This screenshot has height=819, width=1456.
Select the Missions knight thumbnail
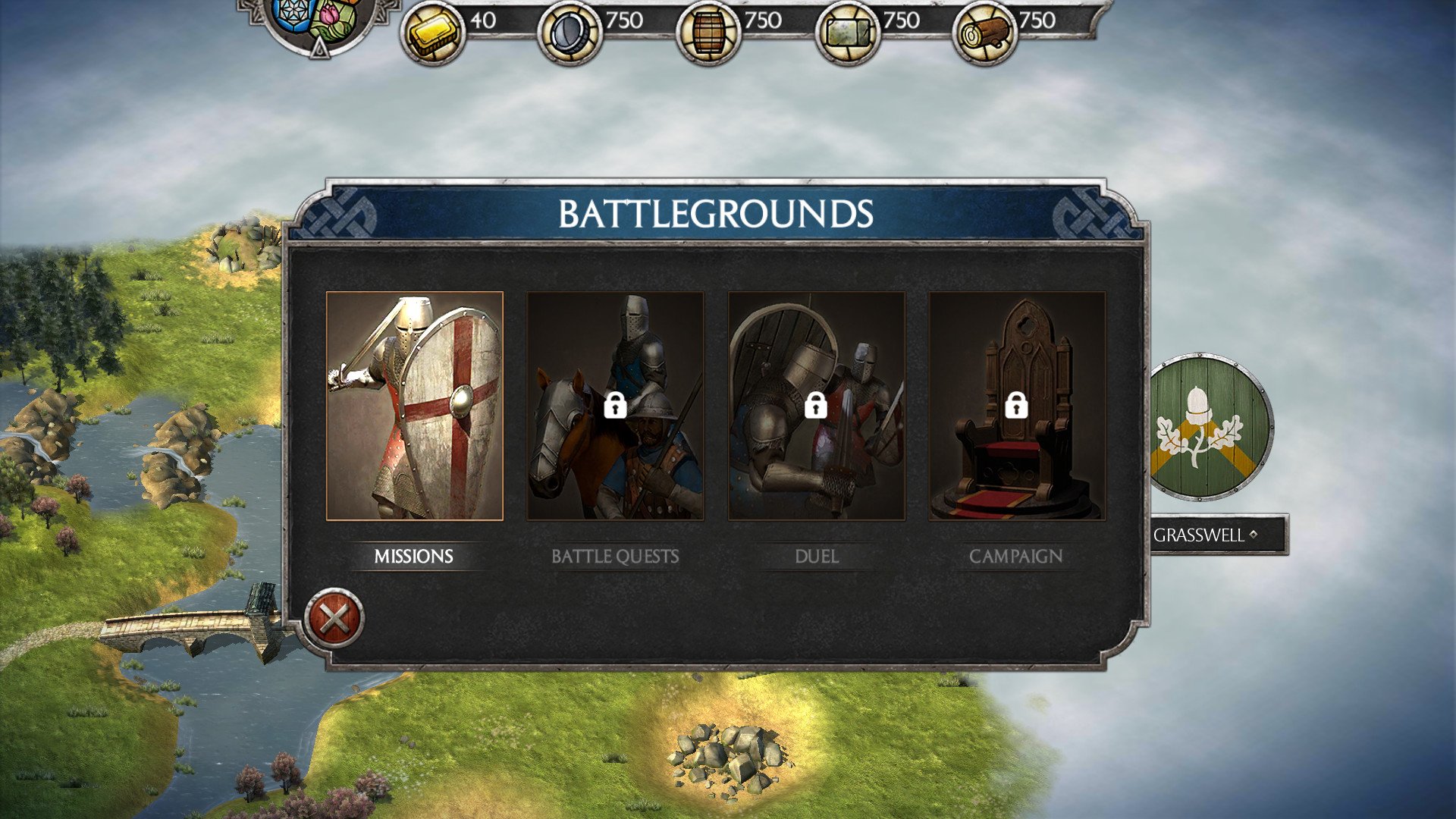pyautogui.click(x=415, y=406)
